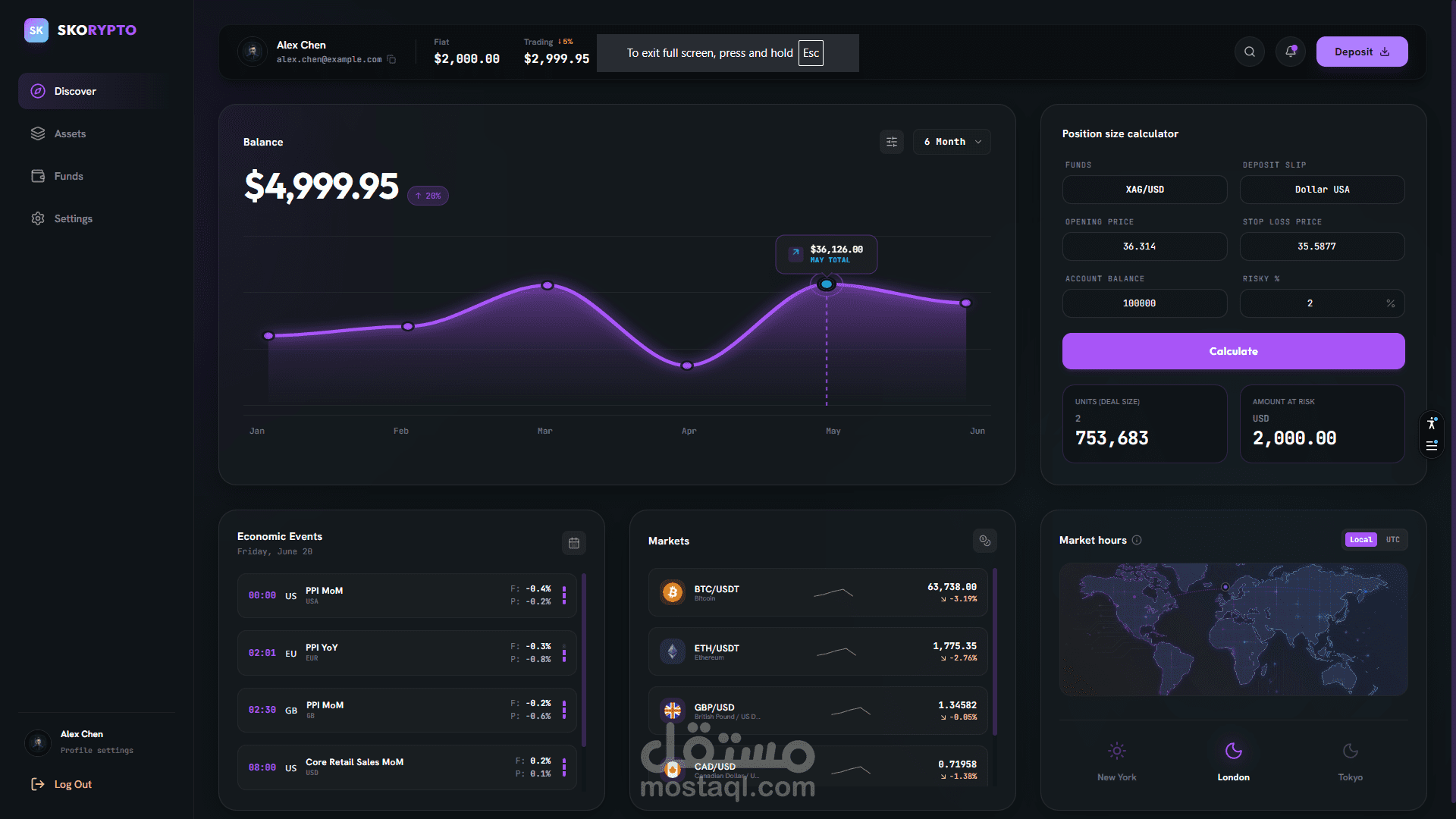
Task: Click the May total tooltip arrow icon
Action: (795, 253)
